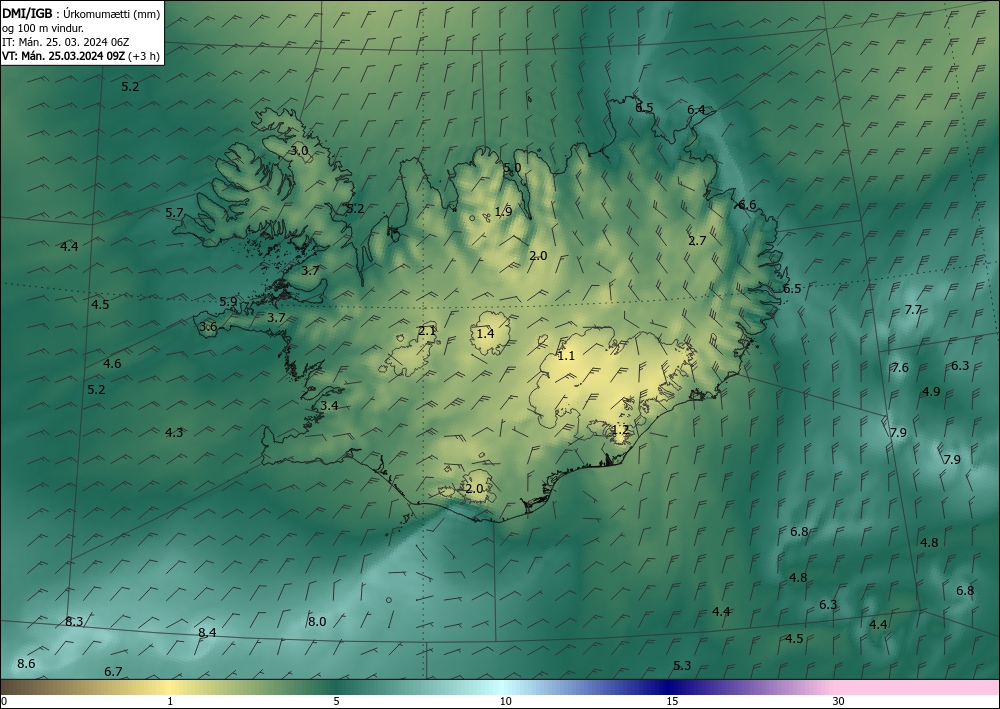This screenshot has width=1000, height=709.
Task: Click the 10 tick label on the color scale
Action: tap(505, 701)
